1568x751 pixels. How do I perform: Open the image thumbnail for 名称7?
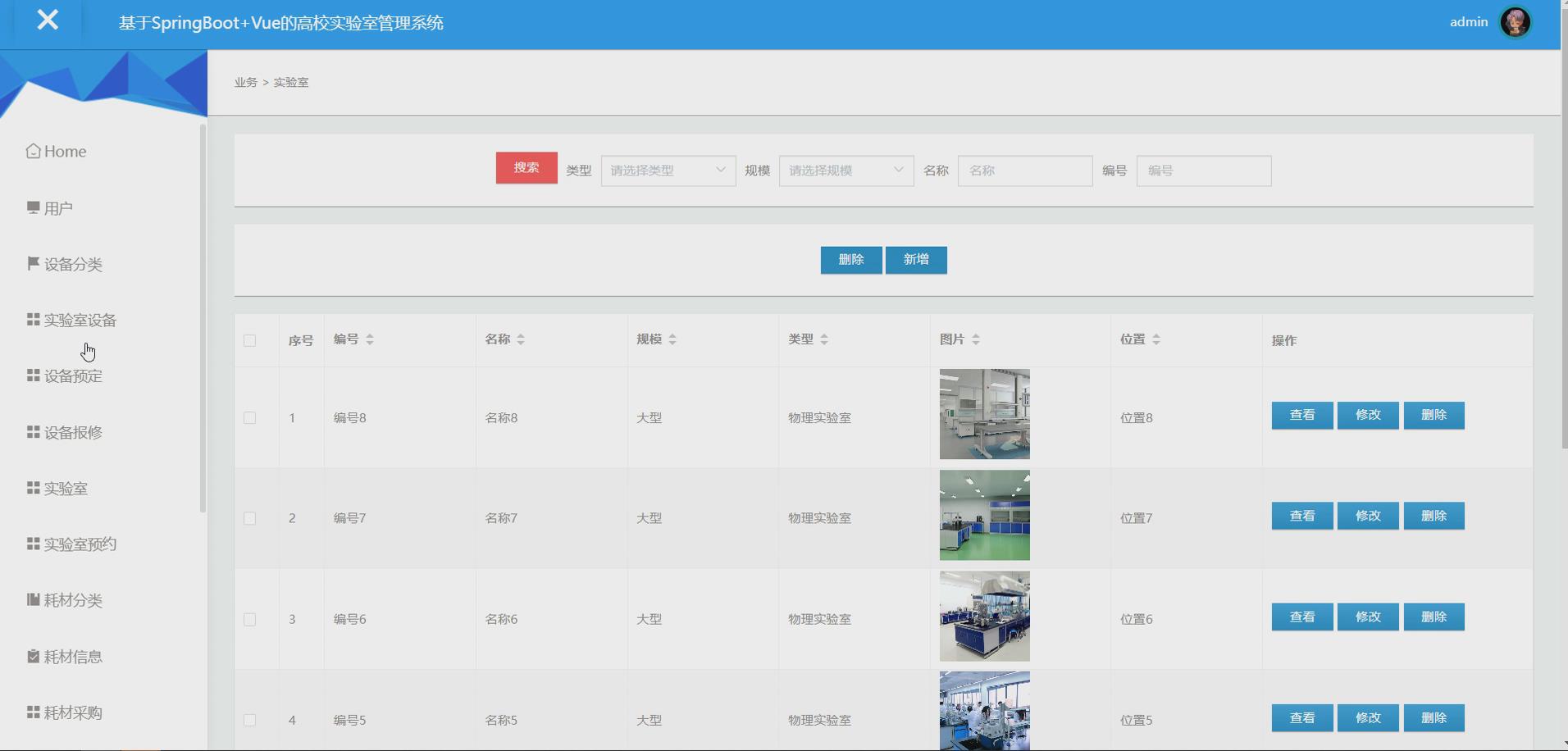(984, 515)
